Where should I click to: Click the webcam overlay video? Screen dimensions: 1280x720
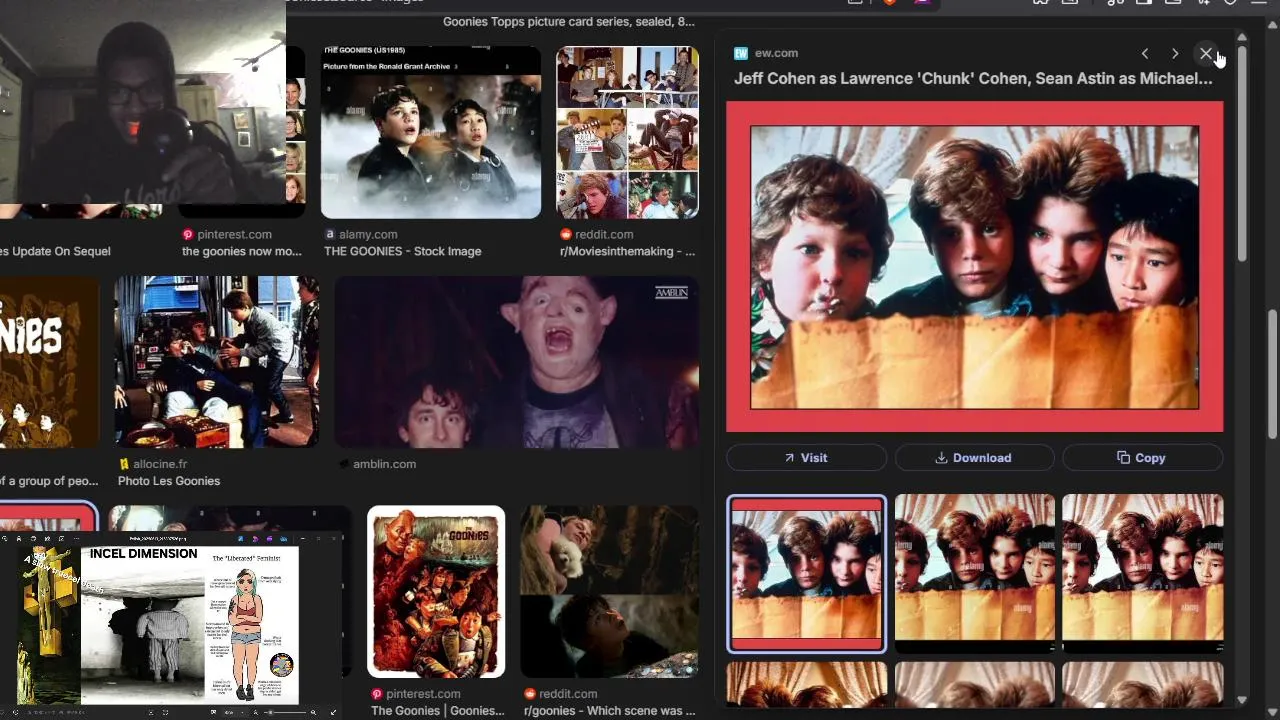(143, 102)
